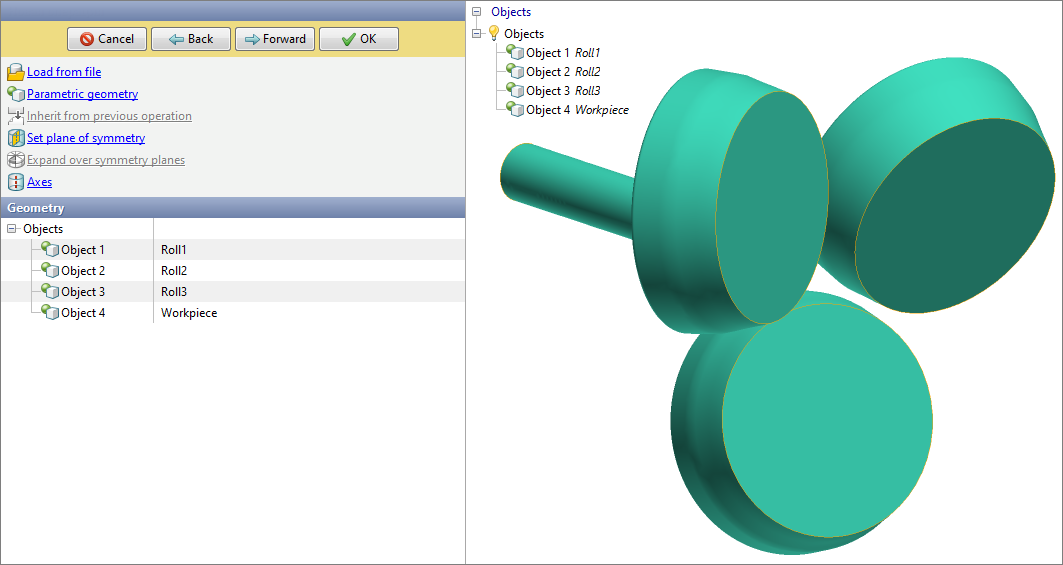Viewport: 1063px width, 565px height.
Task: Click the Parametric geometry icon
Action: tap(15, 94)
